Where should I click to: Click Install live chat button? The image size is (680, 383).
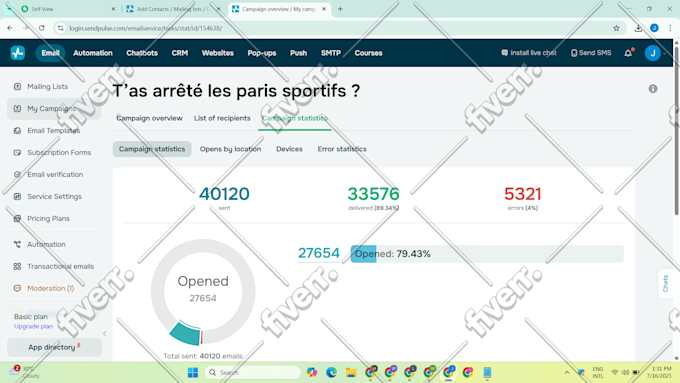point(529,53)
